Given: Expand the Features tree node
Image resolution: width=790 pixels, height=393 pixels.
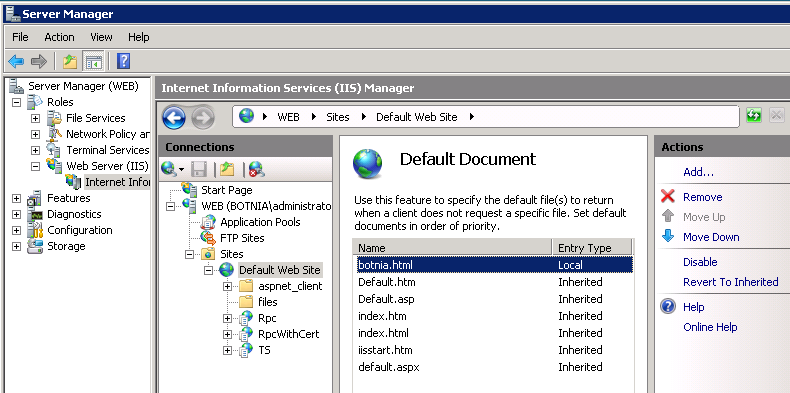Looking at the screenshot, I should [16, 198].
